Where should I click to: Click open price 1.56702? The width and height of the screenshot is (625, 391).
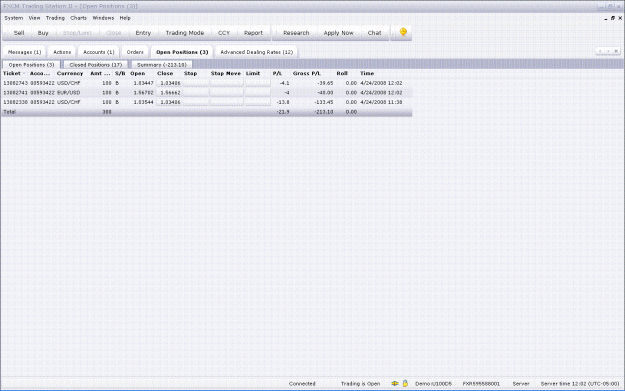point(142,93)
